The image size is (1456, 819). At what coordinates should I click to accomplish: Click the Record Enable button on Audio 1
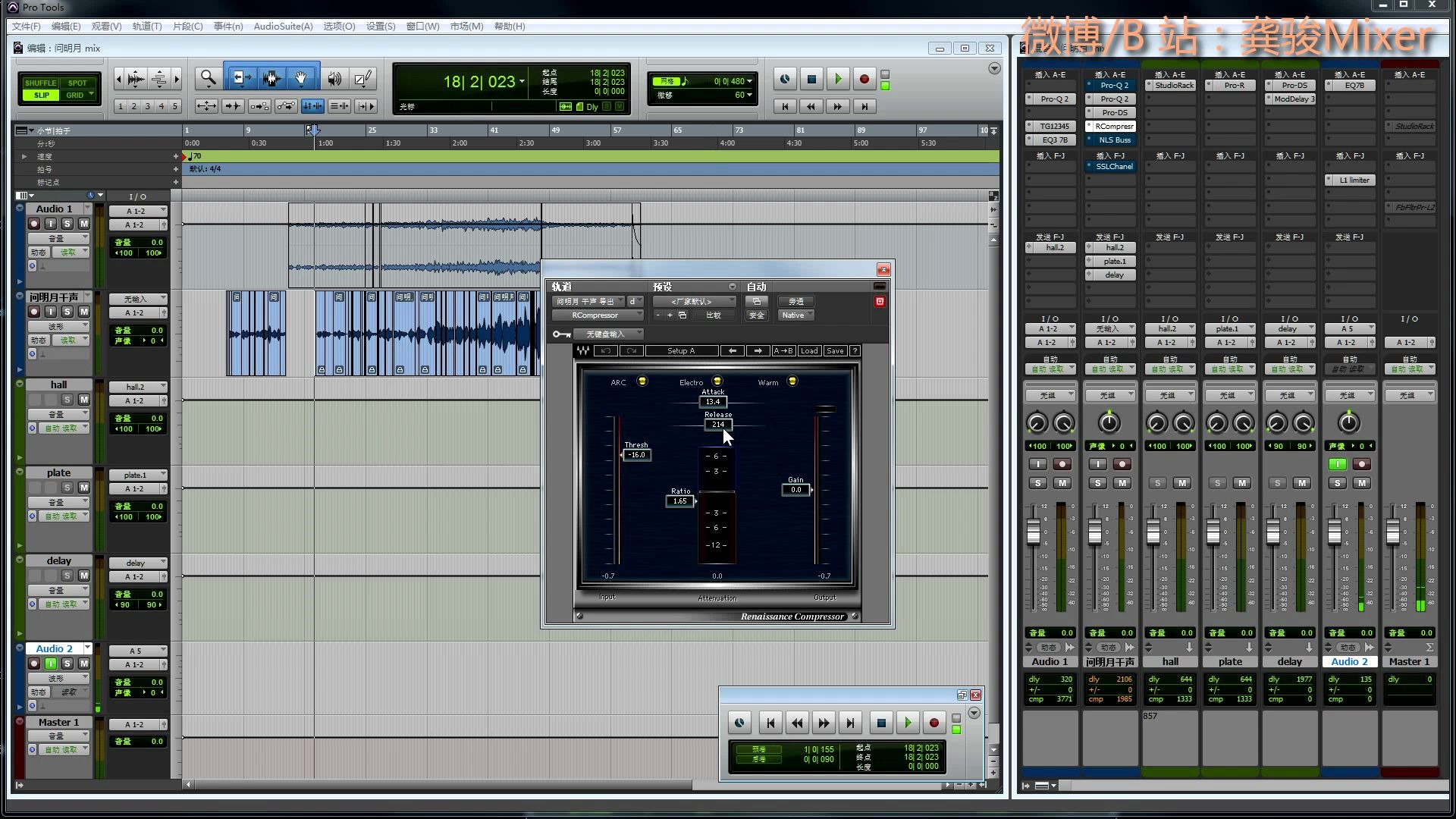tap(36, 223)
